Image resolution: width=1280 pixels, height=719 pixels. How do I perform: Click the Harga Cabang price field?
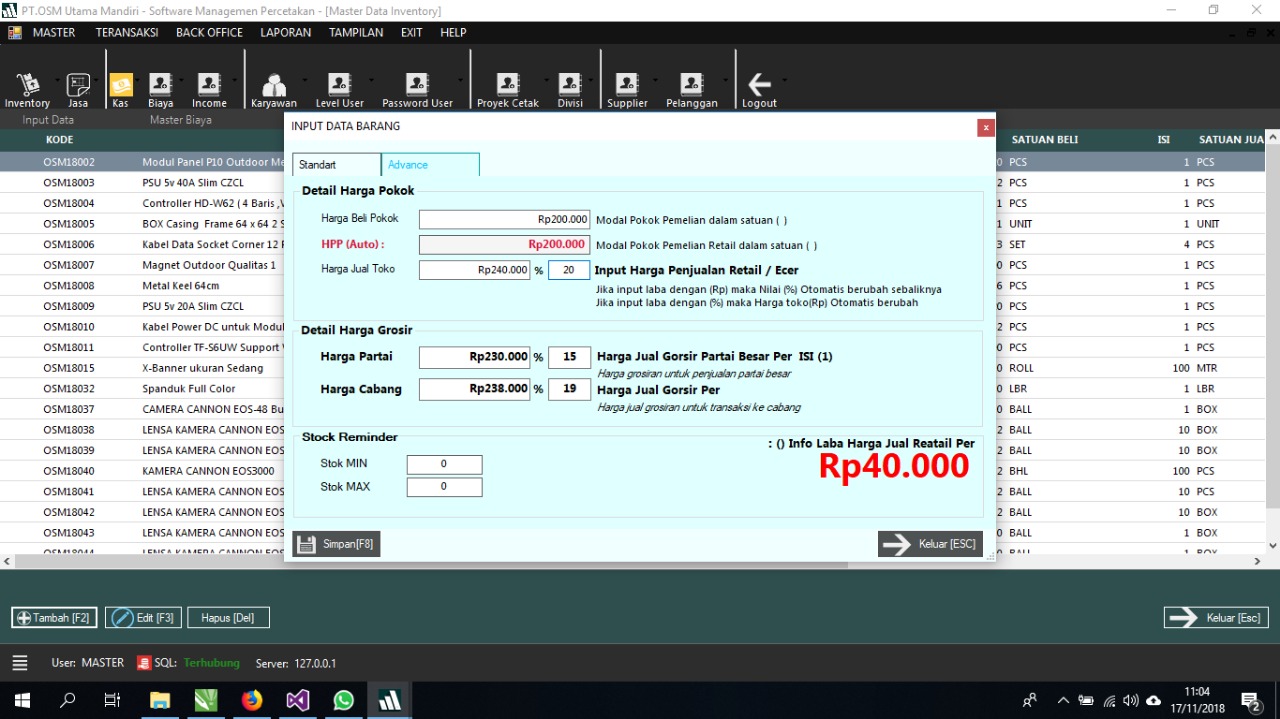(x=474, y=389)
